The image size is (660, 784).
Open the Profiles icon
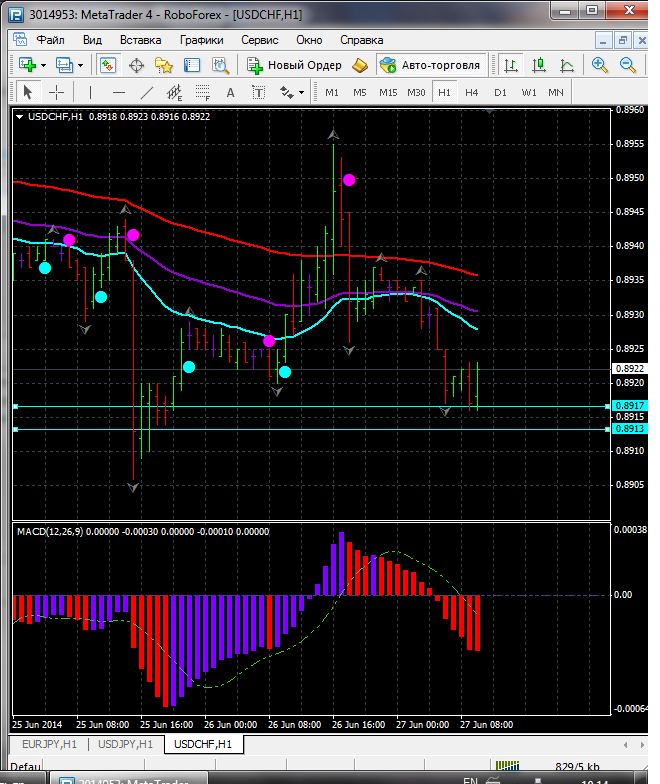point(64,65)
